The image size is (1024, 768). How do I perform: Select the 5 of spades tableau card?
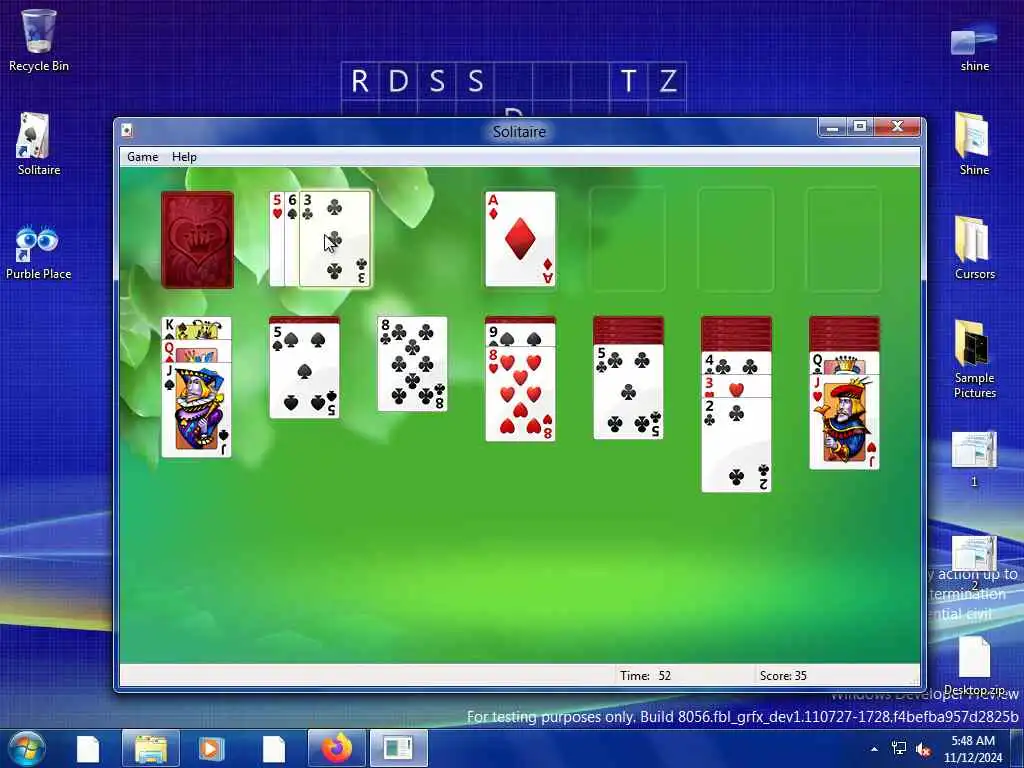click(304, 371)
